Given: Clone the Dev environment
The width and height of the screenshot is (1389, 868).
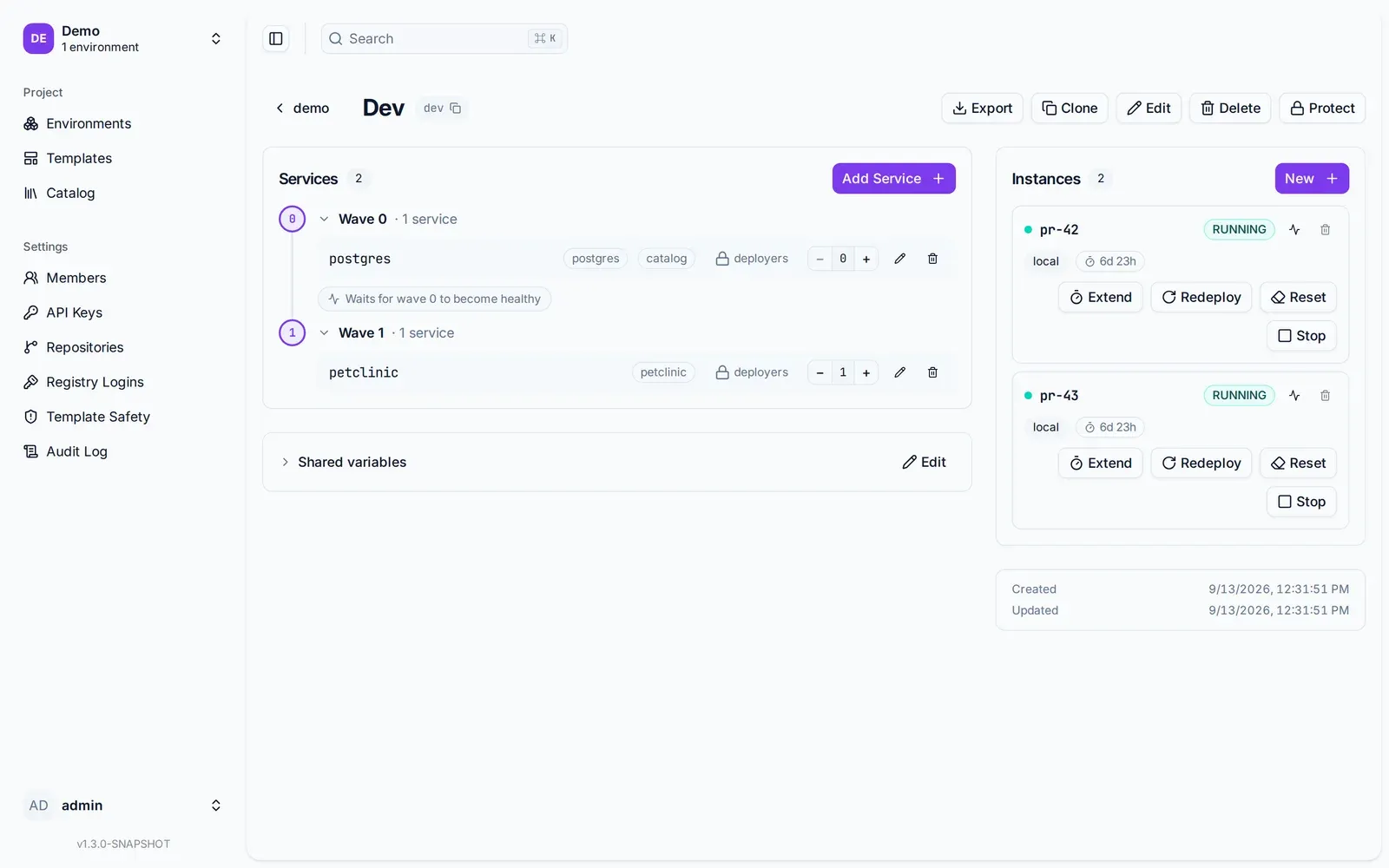Looking at the screenshot, I should coord(1070,108).
